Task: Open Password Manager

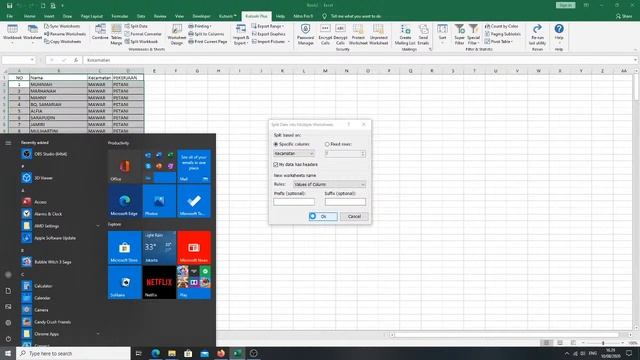Action: (305, 34)
